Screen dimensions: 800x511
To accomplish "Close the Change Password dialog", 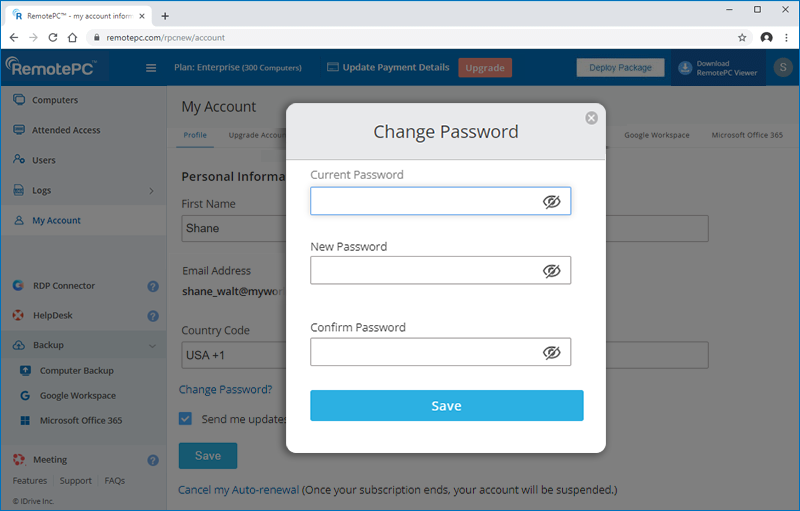I will click(x=591, y=118).
